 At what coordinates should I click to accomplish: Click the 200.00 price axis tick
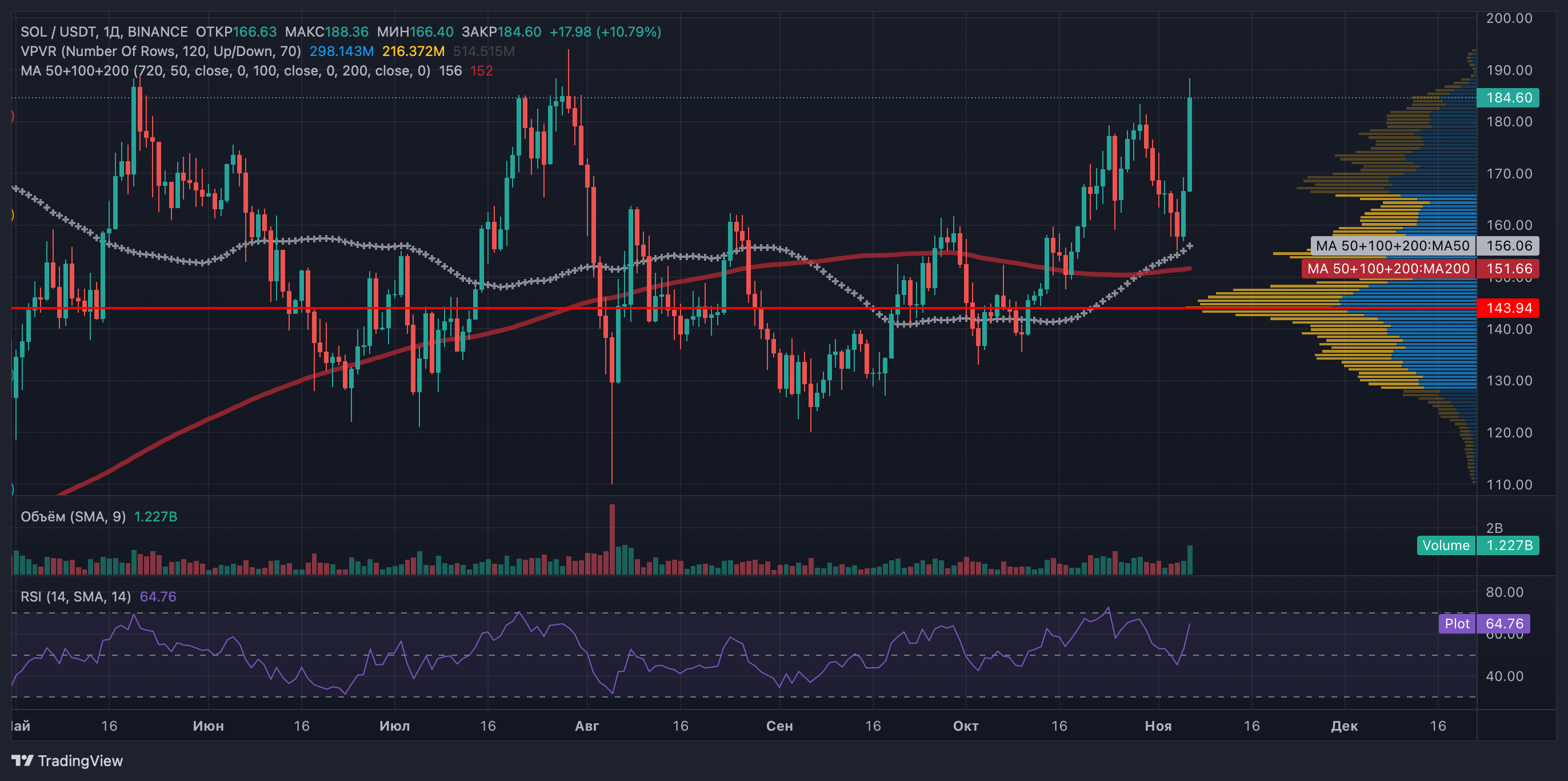tap(1509, 18)
